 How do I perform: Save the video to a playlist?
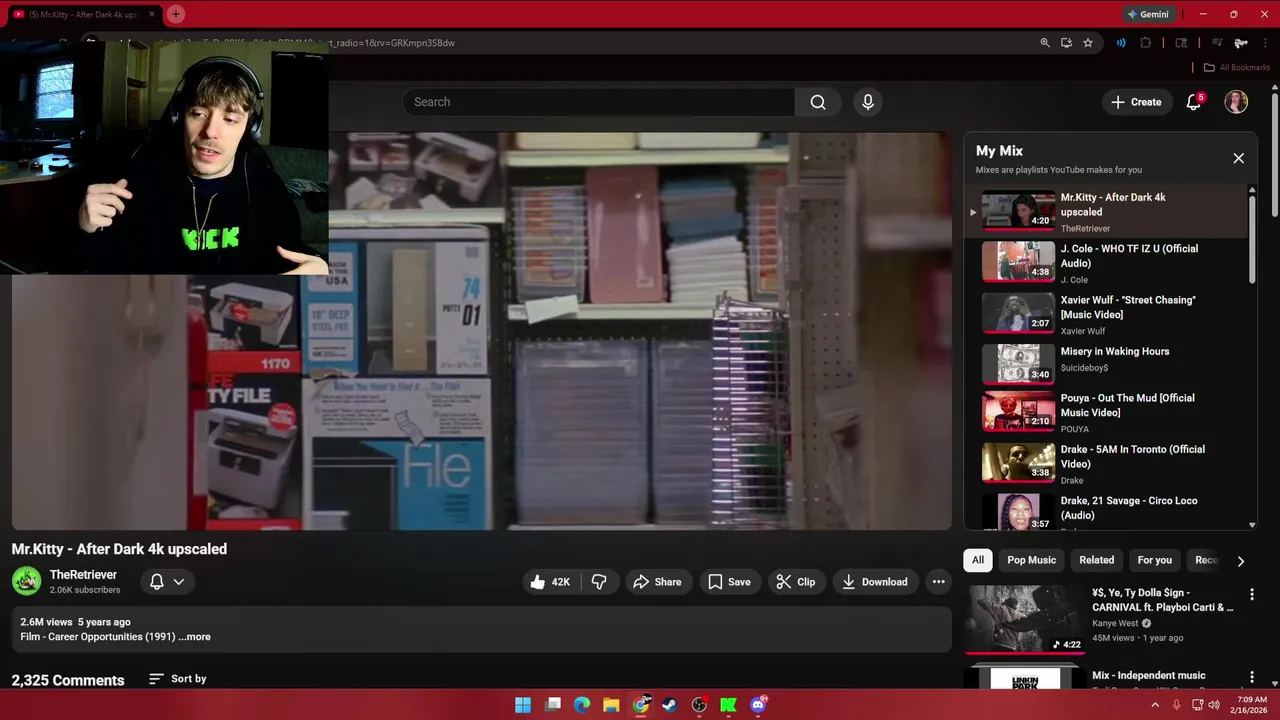[x=729, y=582]
